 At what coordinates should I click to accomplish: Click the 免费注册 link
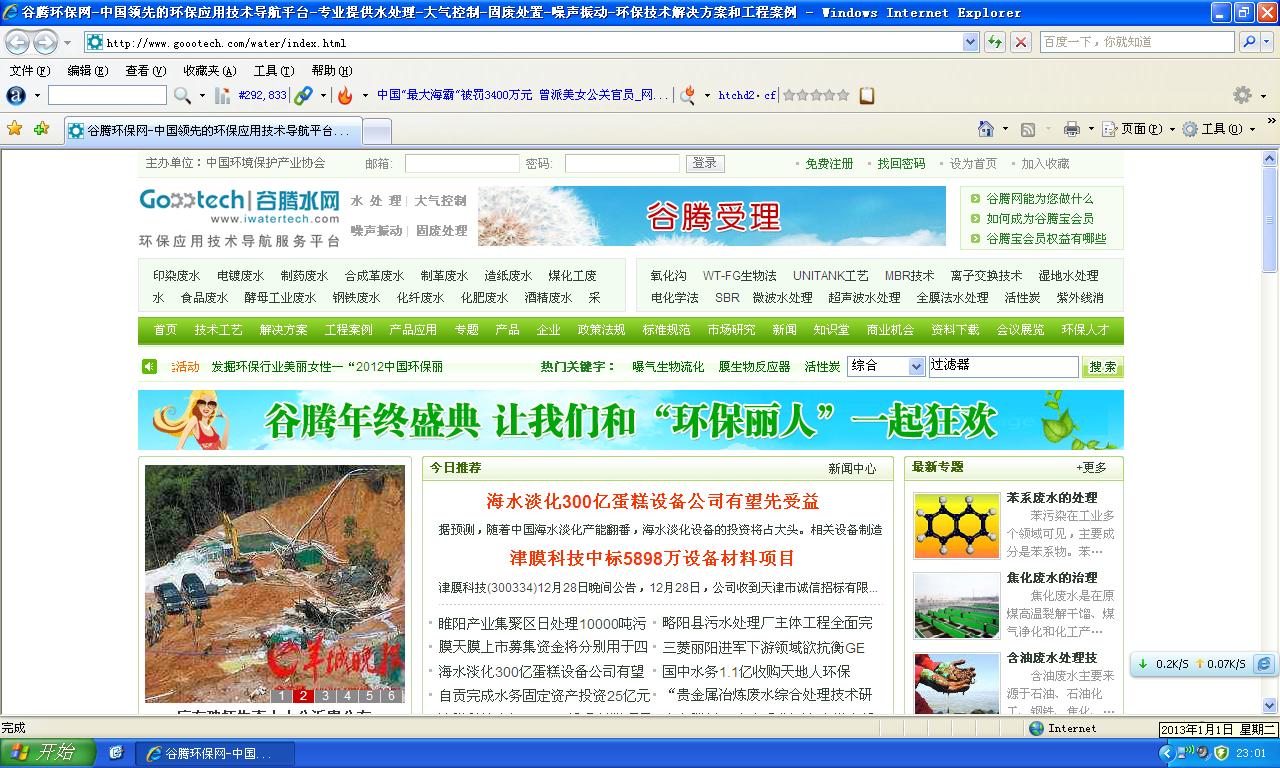pos(829,163)
